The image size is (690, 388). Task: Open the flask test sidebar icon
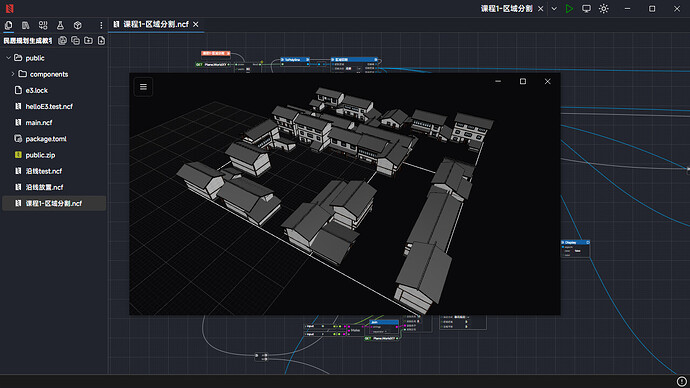click(x=60, y=25)
